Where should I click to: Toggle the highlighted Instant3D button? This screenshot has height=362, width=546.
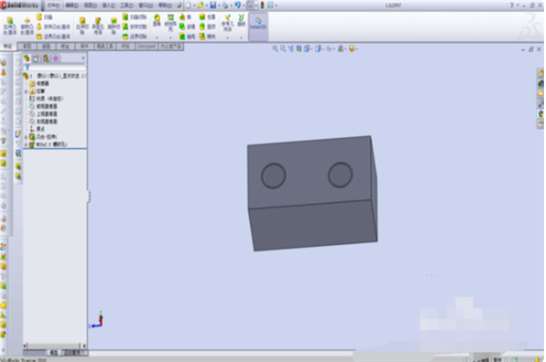[x=258, y=23]
